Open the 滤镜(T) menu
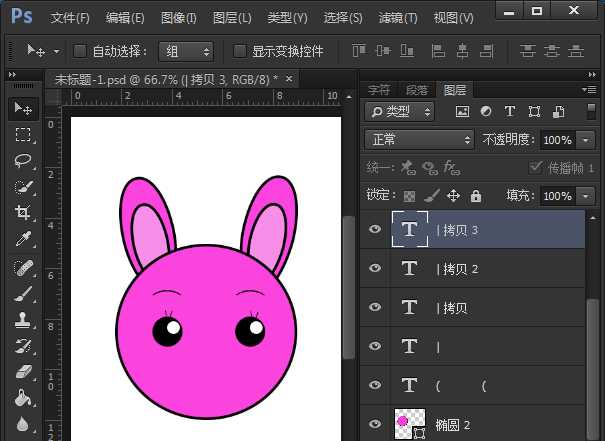The width and height of the screenshot is (605, 441). [398, 18]
